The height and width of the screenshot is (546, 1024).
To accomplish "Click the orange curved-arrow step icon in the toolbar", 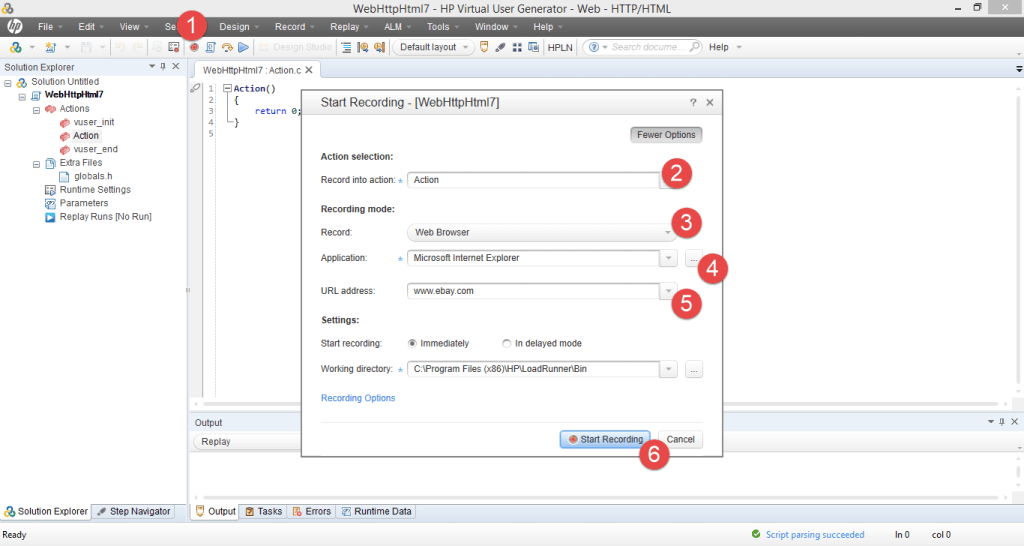I will click(x=227, y=47).
